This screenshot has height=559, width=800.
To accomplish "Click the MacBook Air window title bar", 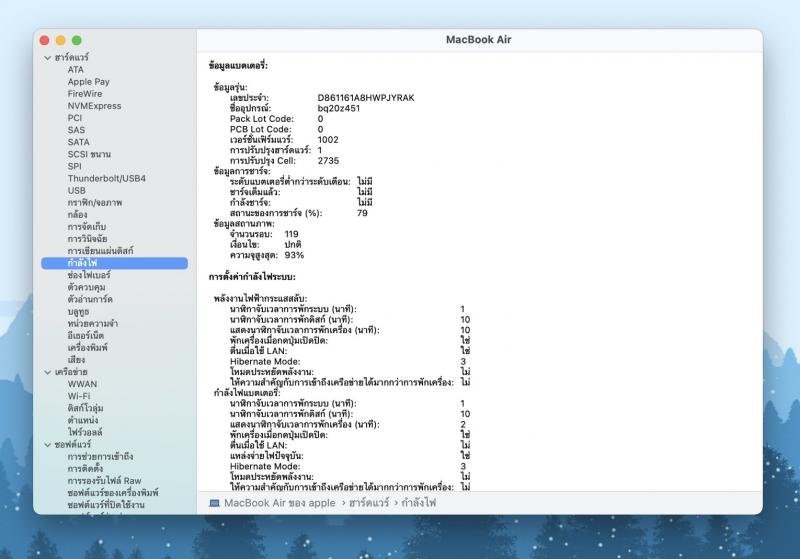I will tap(478, 39).
